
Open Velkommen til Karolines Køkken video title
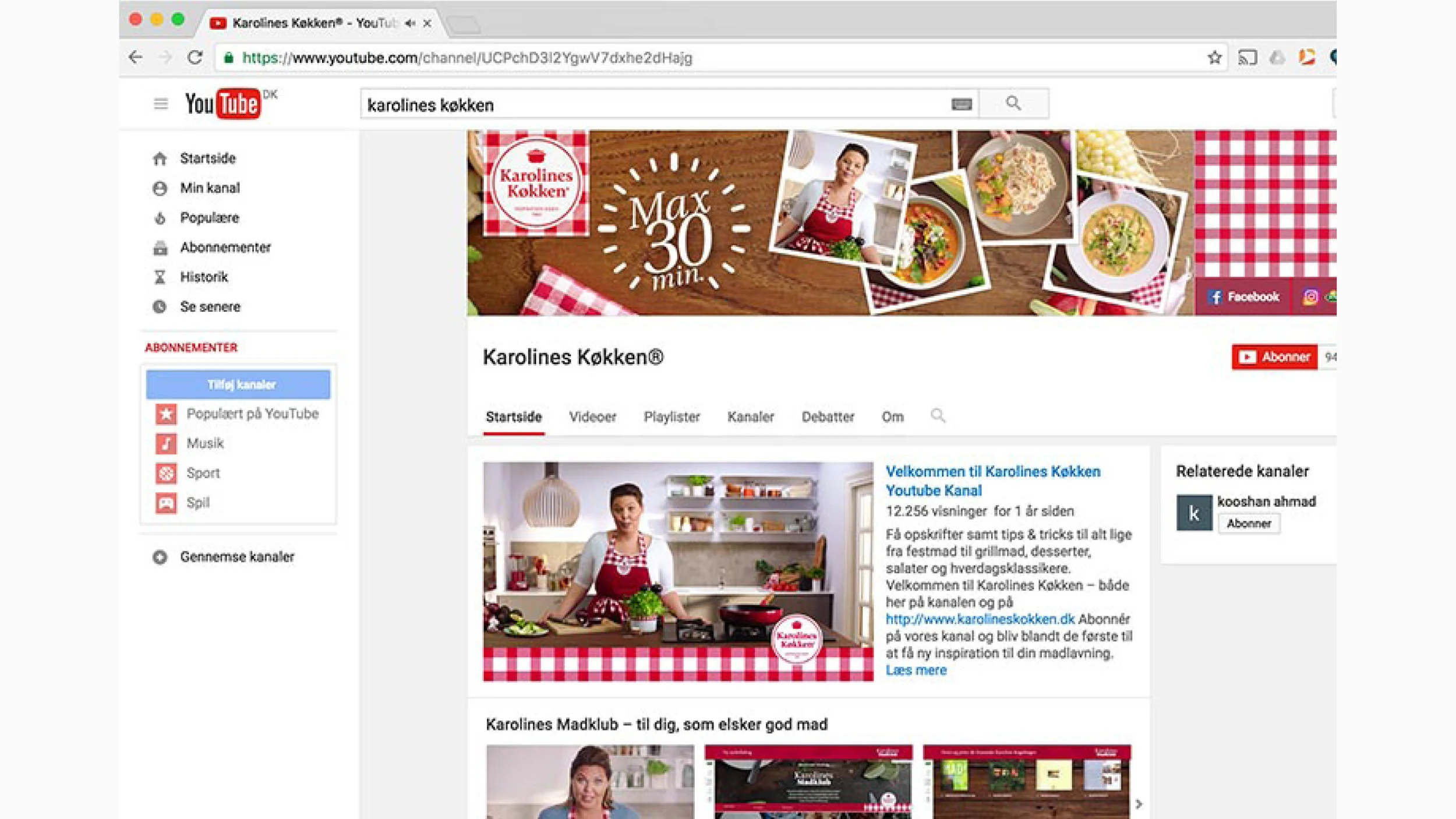pos(993,481)
